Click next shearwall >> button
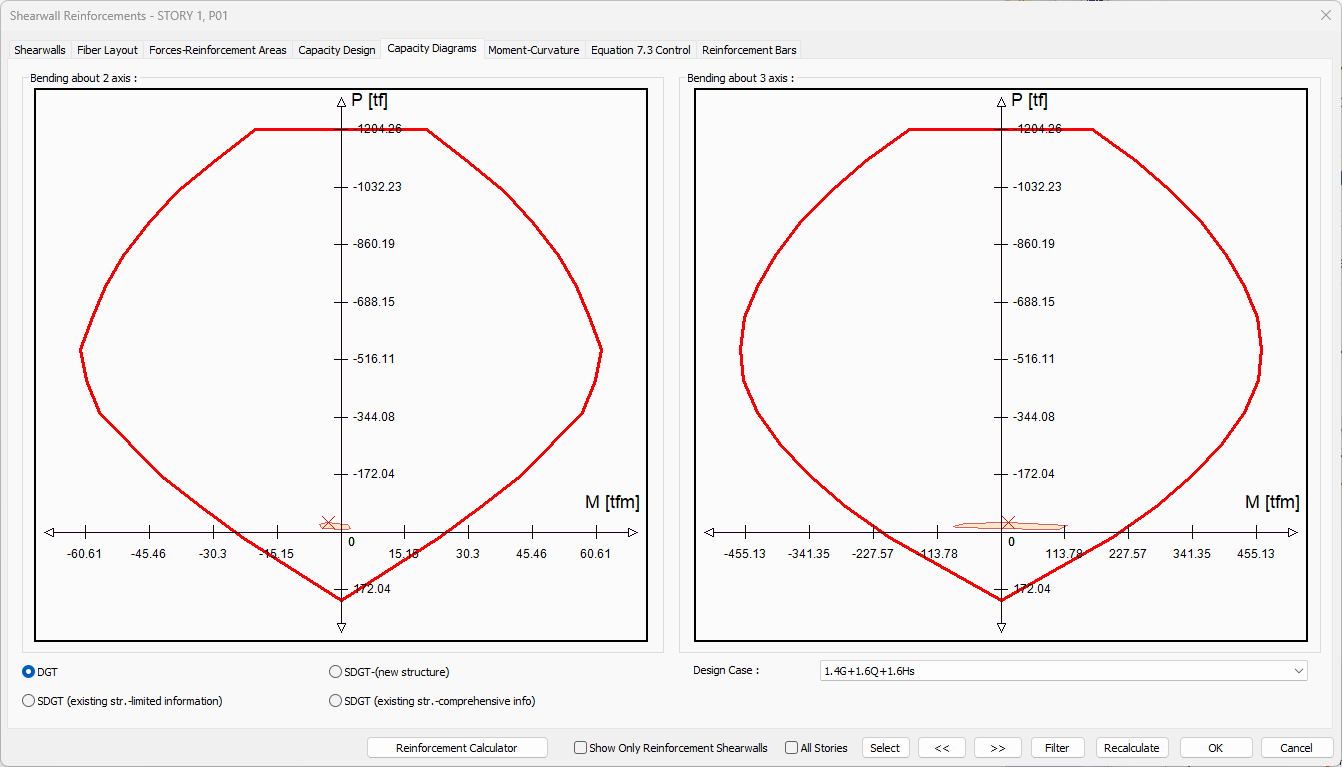The width and height of the screenshot is (1342, 767). pyautogui.click(x=997, y=748)
